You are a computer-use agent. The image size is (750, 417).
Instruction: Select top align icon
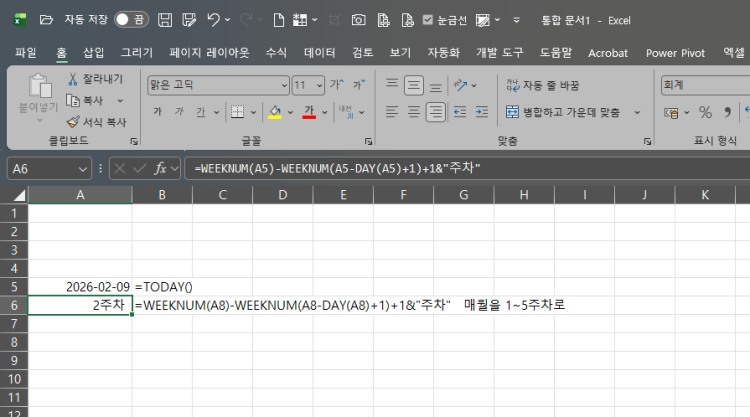coord(392,85)
